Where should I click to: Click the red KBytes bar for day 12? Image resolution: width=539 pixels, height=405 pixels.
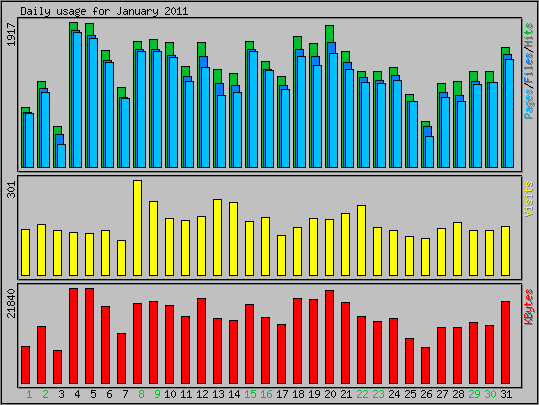click(x=202, y=341)
